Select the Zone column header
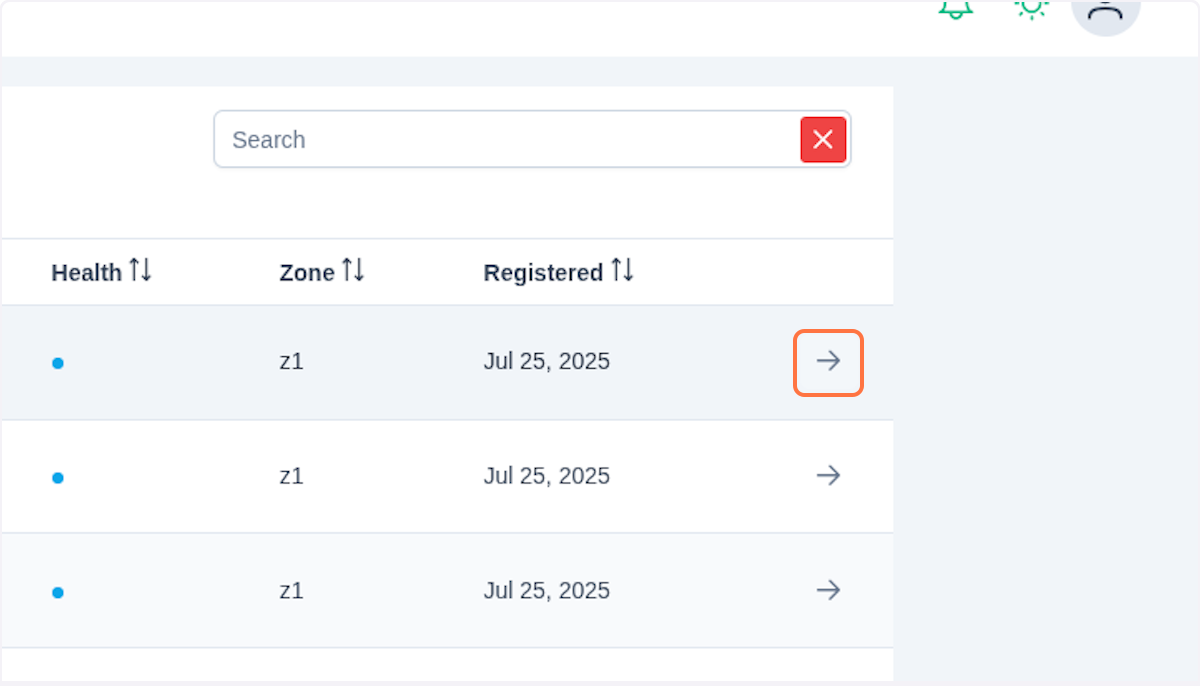The width and height of the screenshot is (1200, 686). (x=307, y=272)
